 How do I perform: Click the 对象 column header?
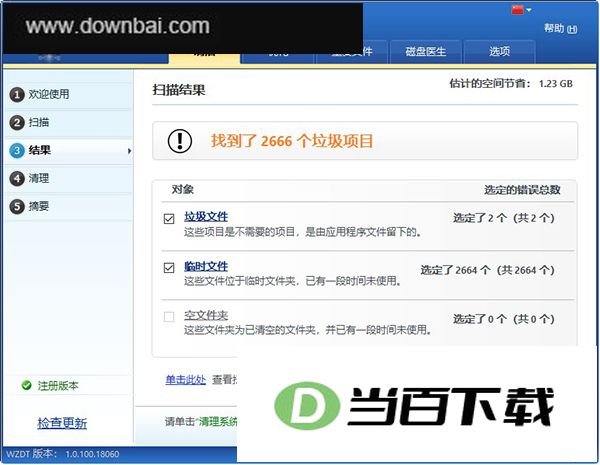(x=183, y=189)
